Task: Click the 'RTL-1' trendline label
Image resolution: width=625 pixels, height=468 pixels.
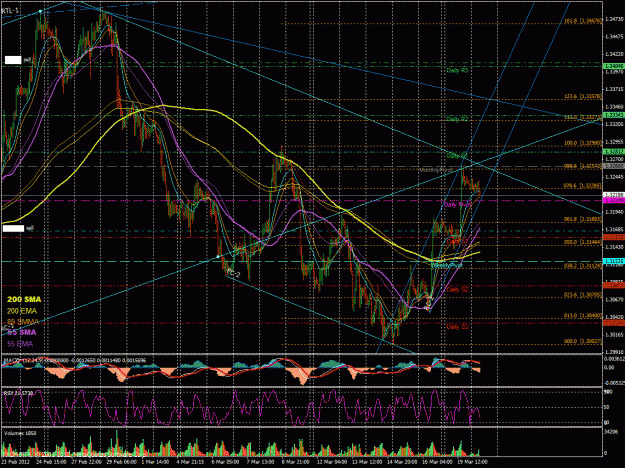Action: pos(8,11)
